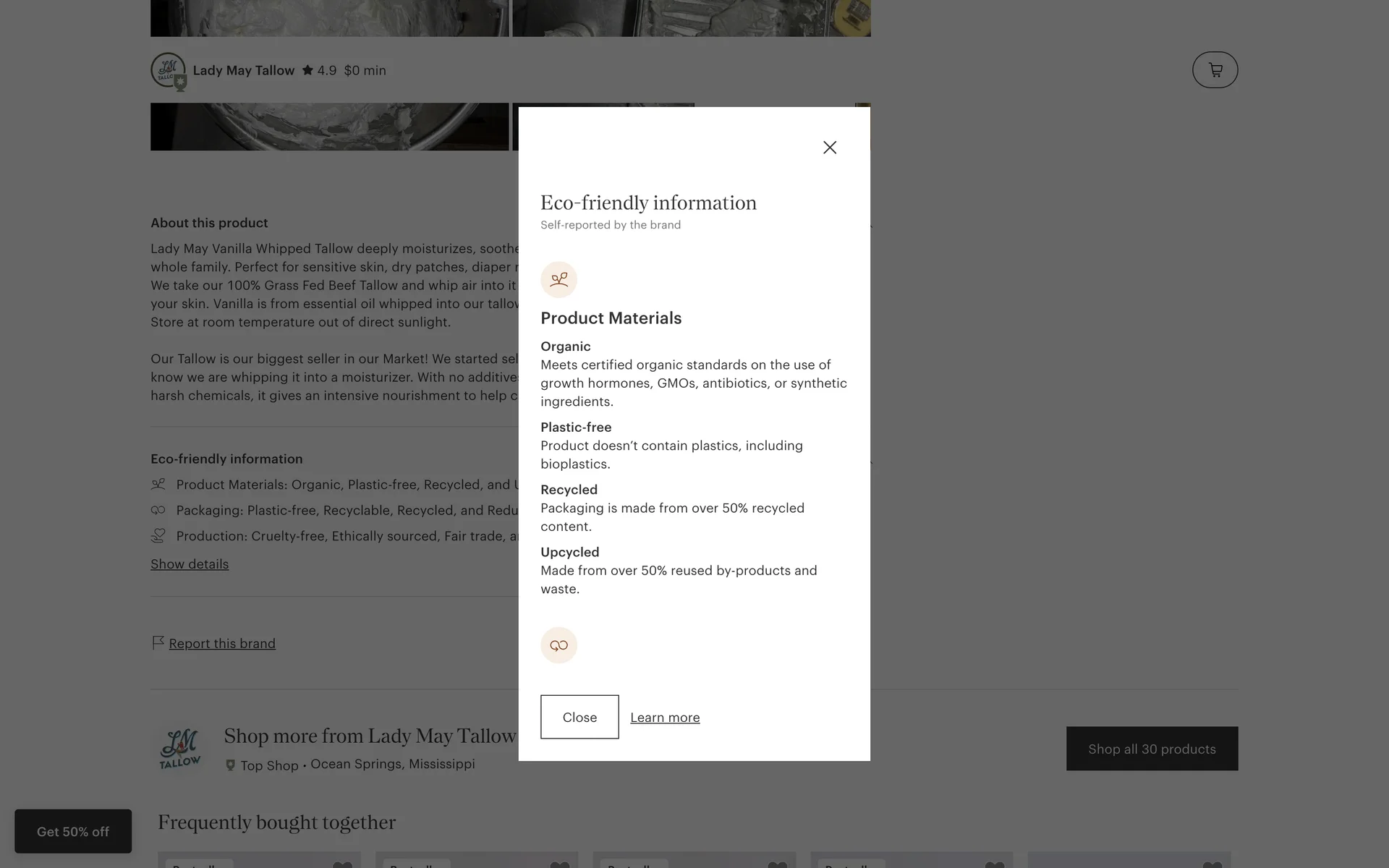
Task: Click the 4.9 star rating
Action: point(319,70)
